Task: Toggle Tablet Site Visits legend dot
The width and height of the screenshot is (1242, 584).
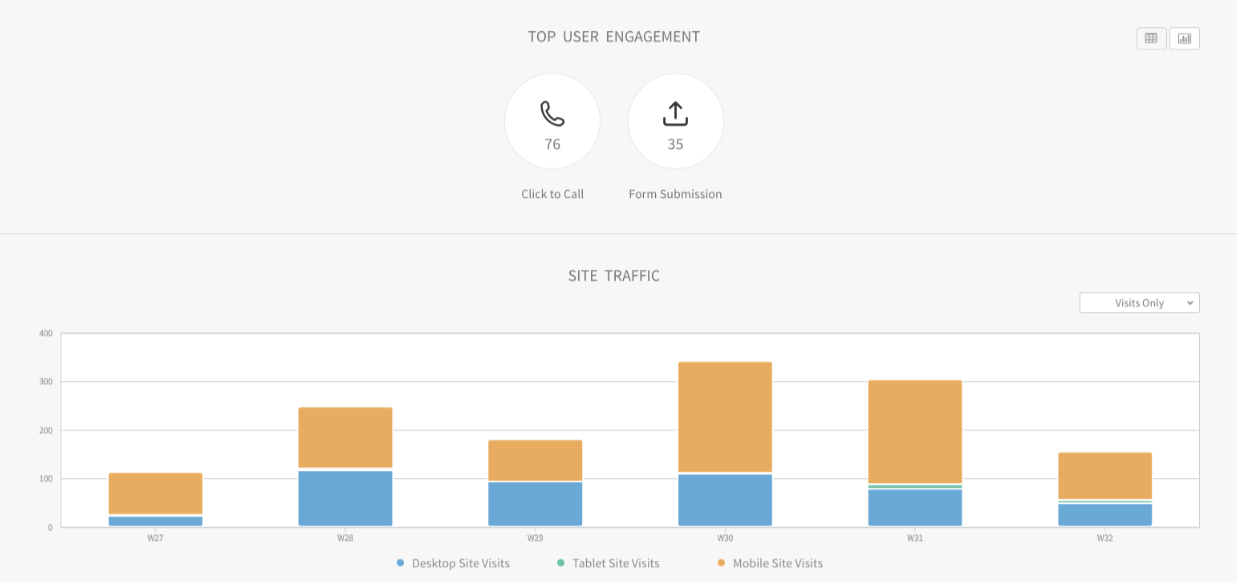Action: [x=562, y=563]
